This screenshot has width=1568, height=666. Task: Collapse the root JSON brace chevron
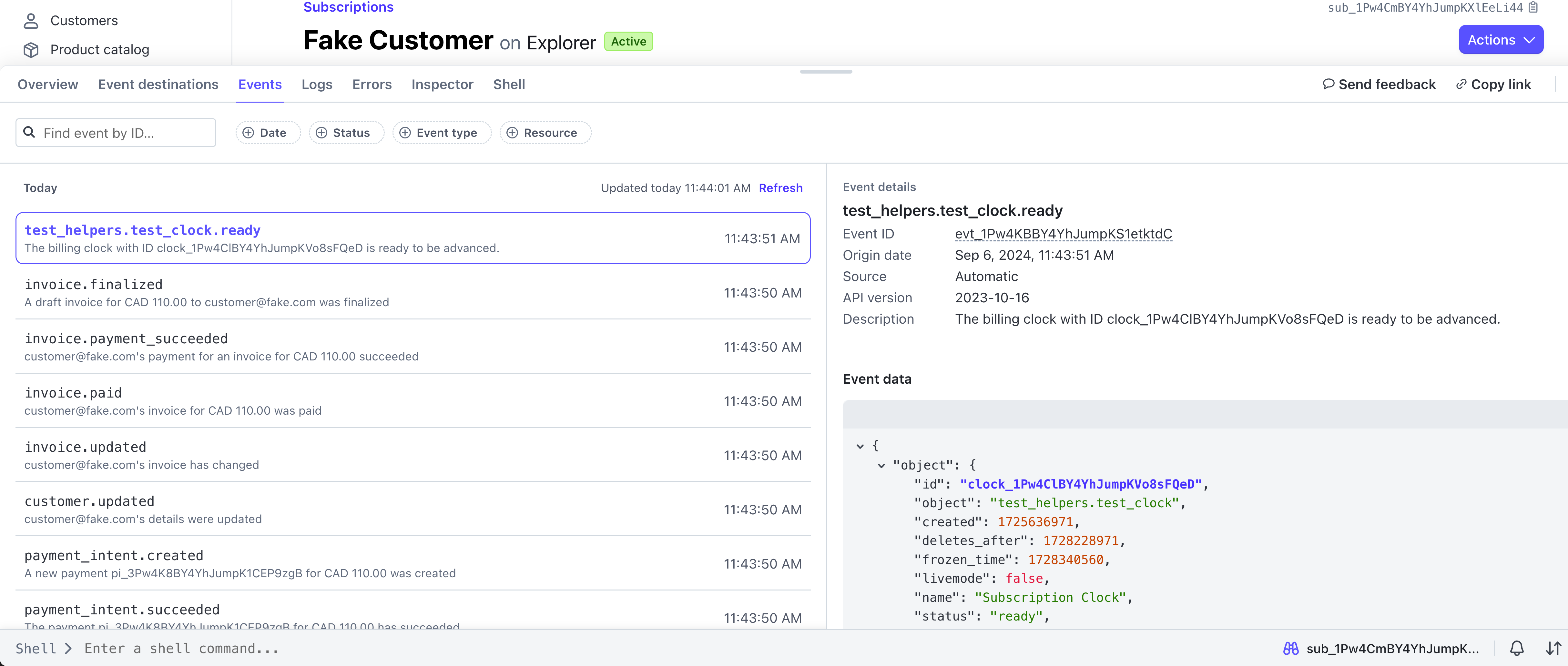tap(860, 446)
